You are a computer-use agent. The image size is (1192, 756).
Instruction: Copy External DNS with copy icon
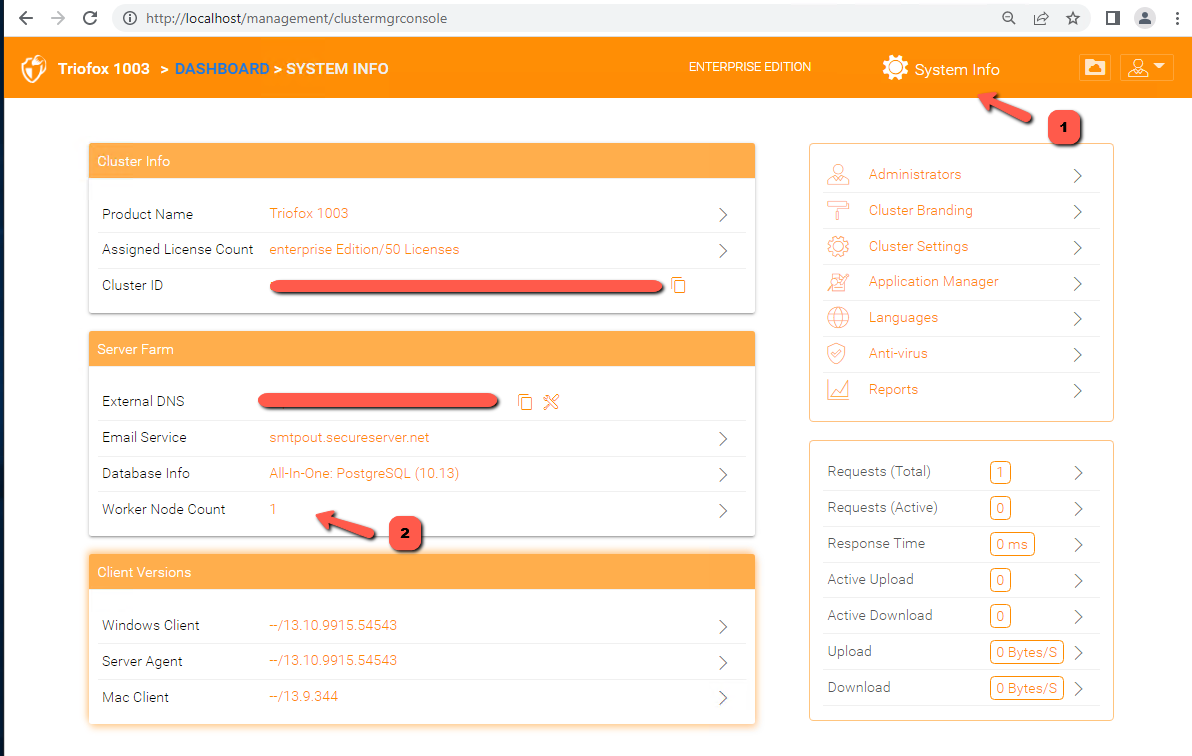point(525,402)
